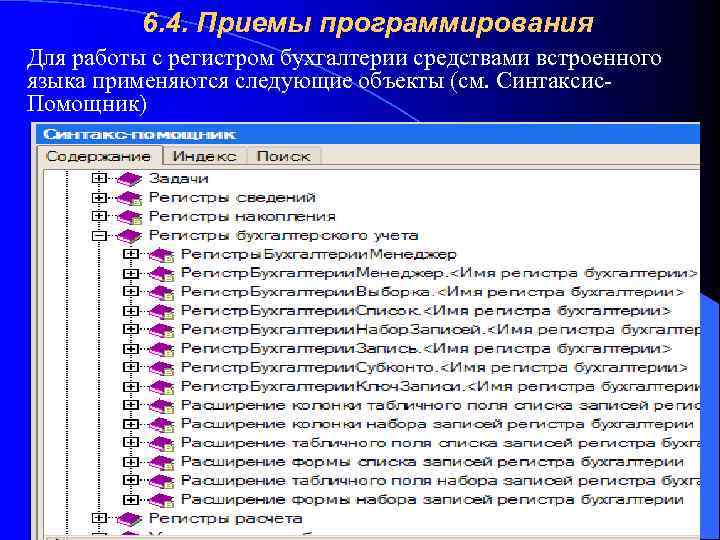
Task: Open the Поиск tab
Action: pos(283,157)
